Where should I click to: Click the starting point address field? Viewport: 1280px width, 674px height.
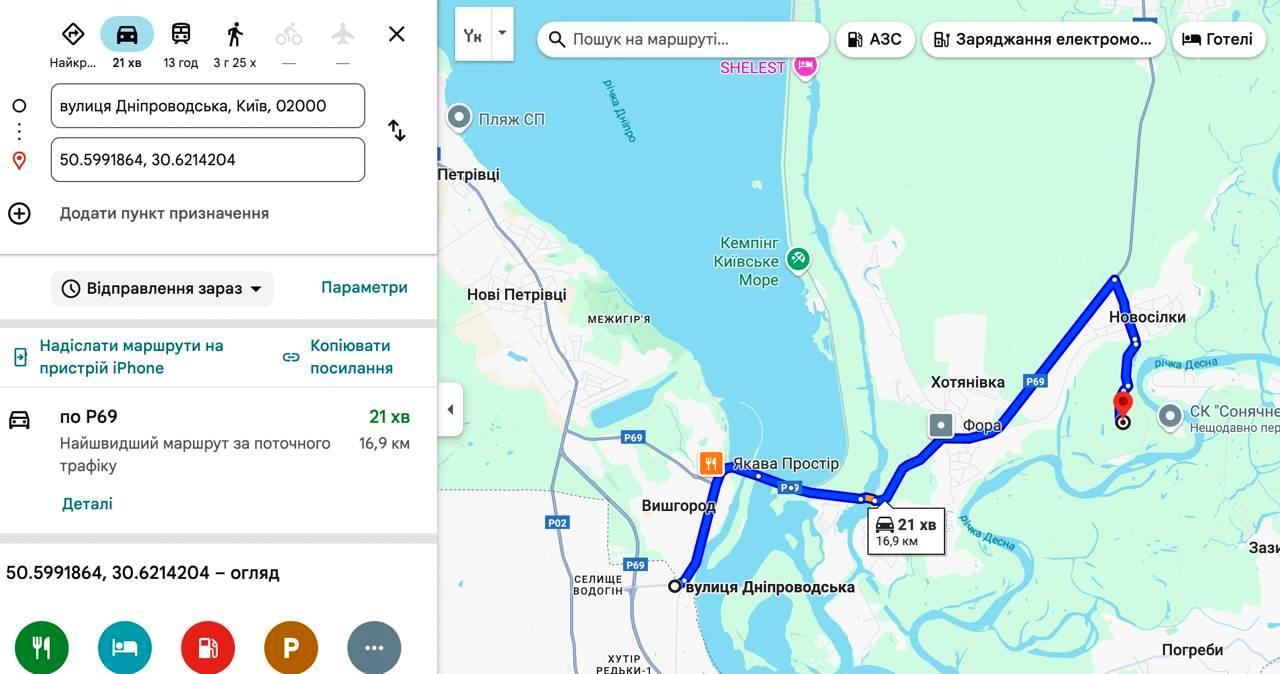pyautogui.click(x=208, y=106)
